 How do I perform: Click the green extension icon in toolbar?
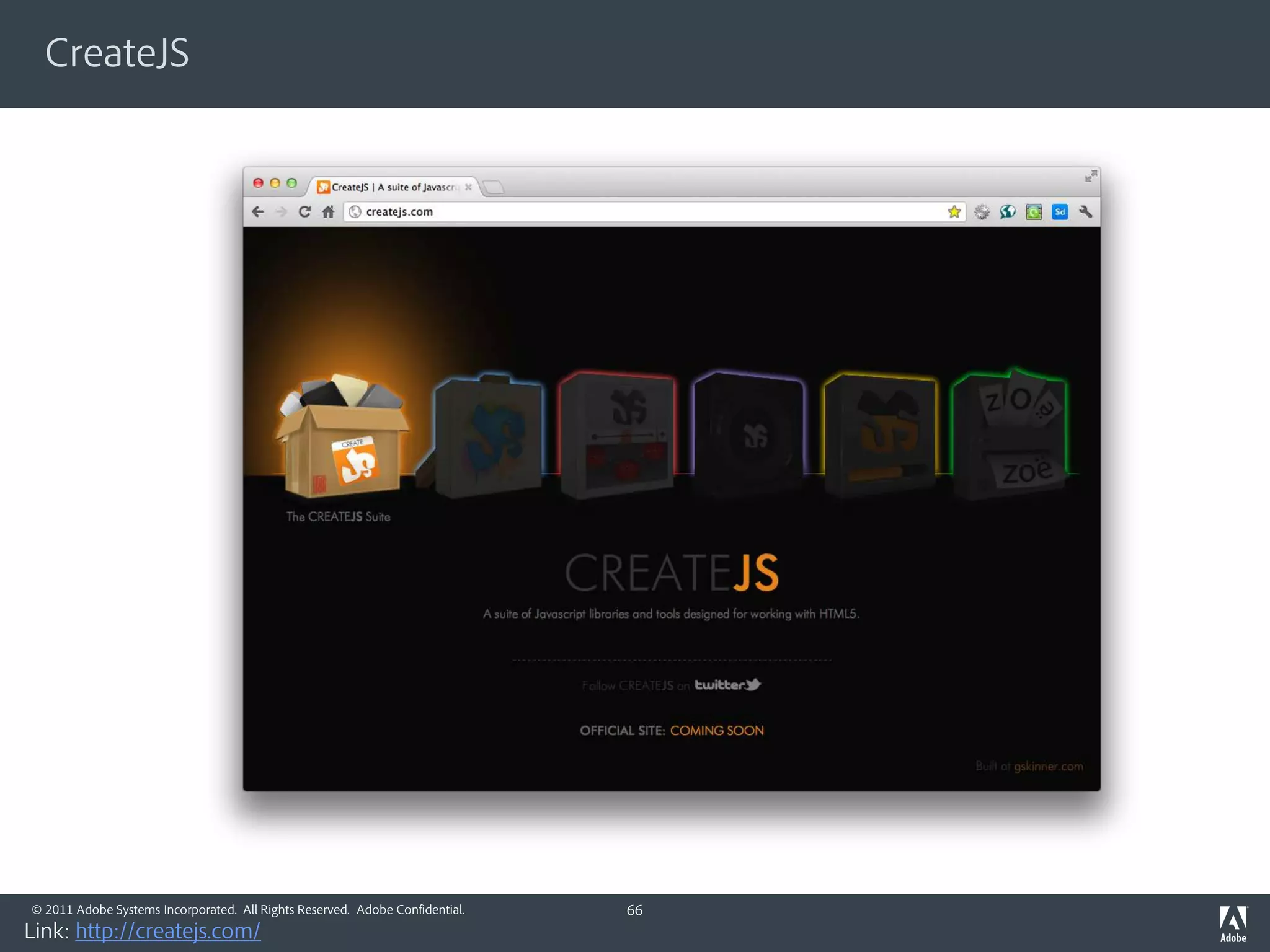pos(1034,212)
